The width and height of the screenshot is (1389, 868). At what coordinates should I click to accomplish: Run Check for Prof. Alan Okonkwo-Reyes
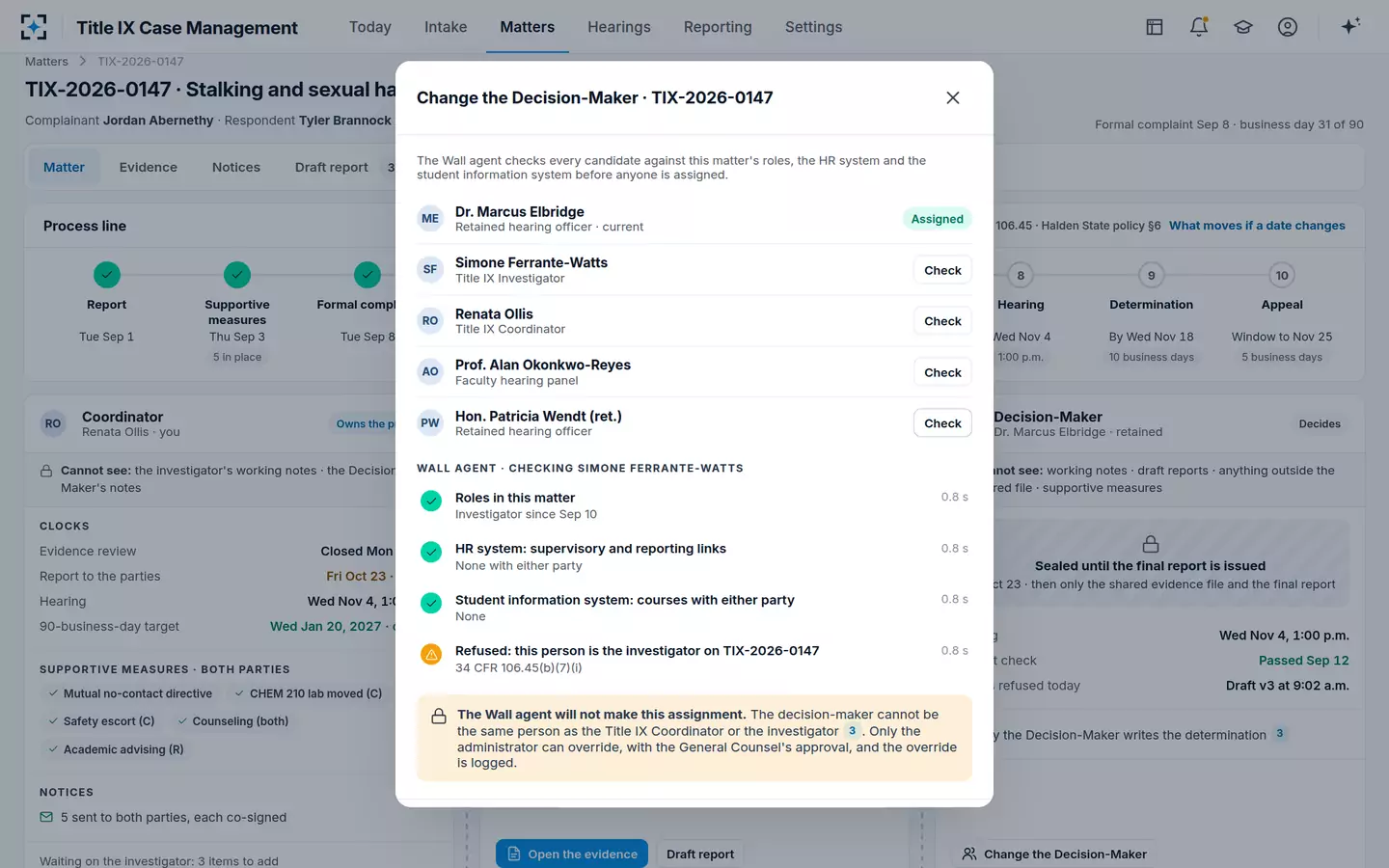[x=942, y=372]
